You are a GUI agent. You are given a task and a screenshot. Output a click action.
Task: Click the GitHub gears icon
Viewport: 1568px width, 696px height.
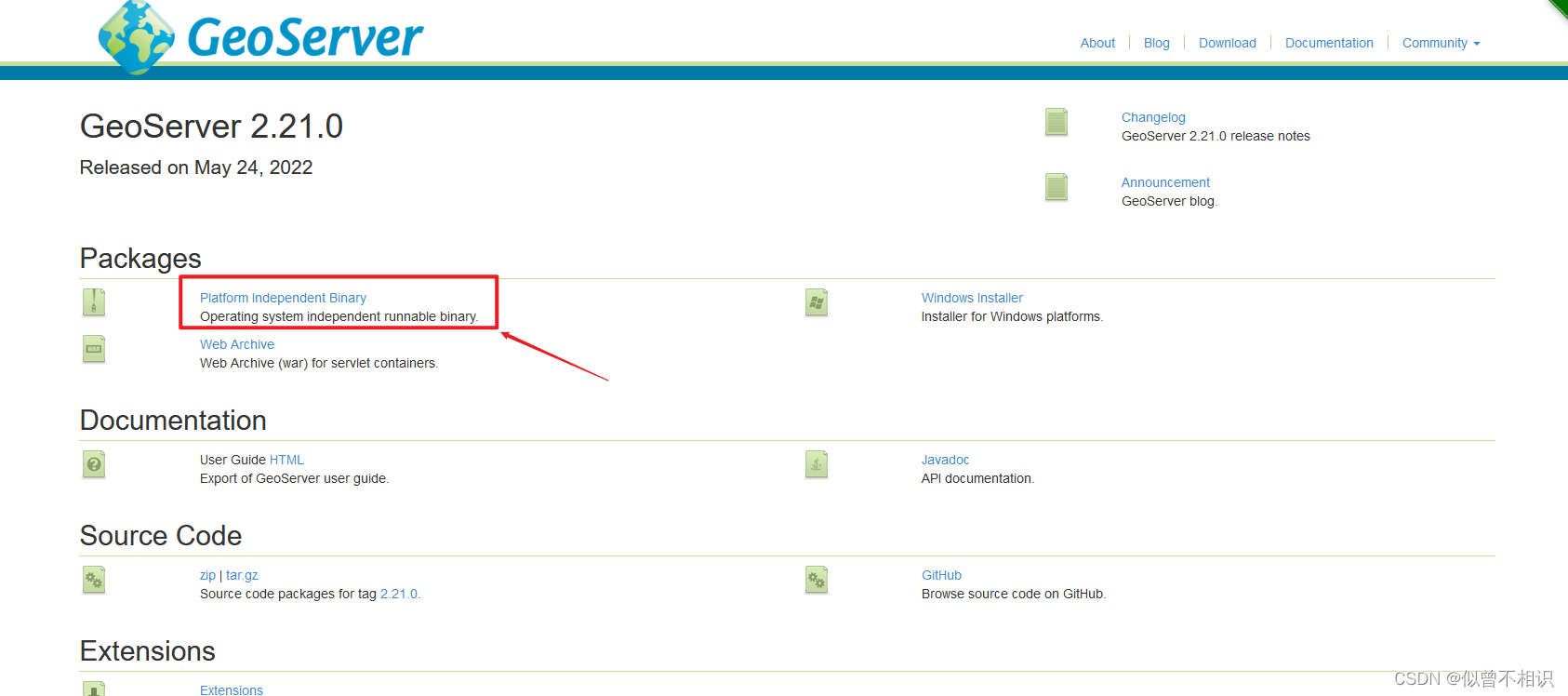tap(817, 580)
